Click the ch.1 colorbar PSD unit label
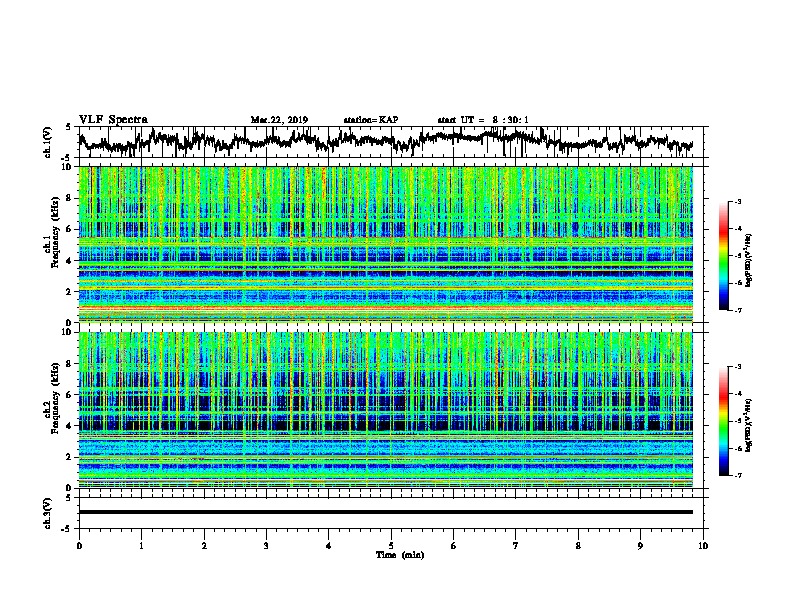Image resolution: width=792 pixels, height=612 pixels. (x=748, y=260)
